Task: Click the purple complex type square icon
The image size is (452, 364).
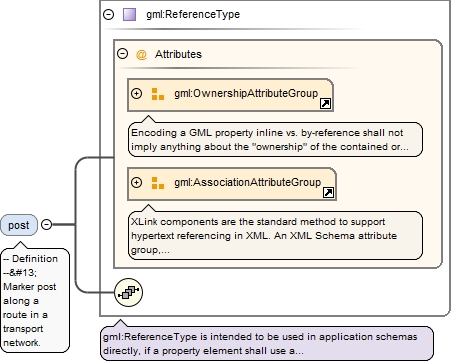Action: pyautogui.click(x=129, y=15)
